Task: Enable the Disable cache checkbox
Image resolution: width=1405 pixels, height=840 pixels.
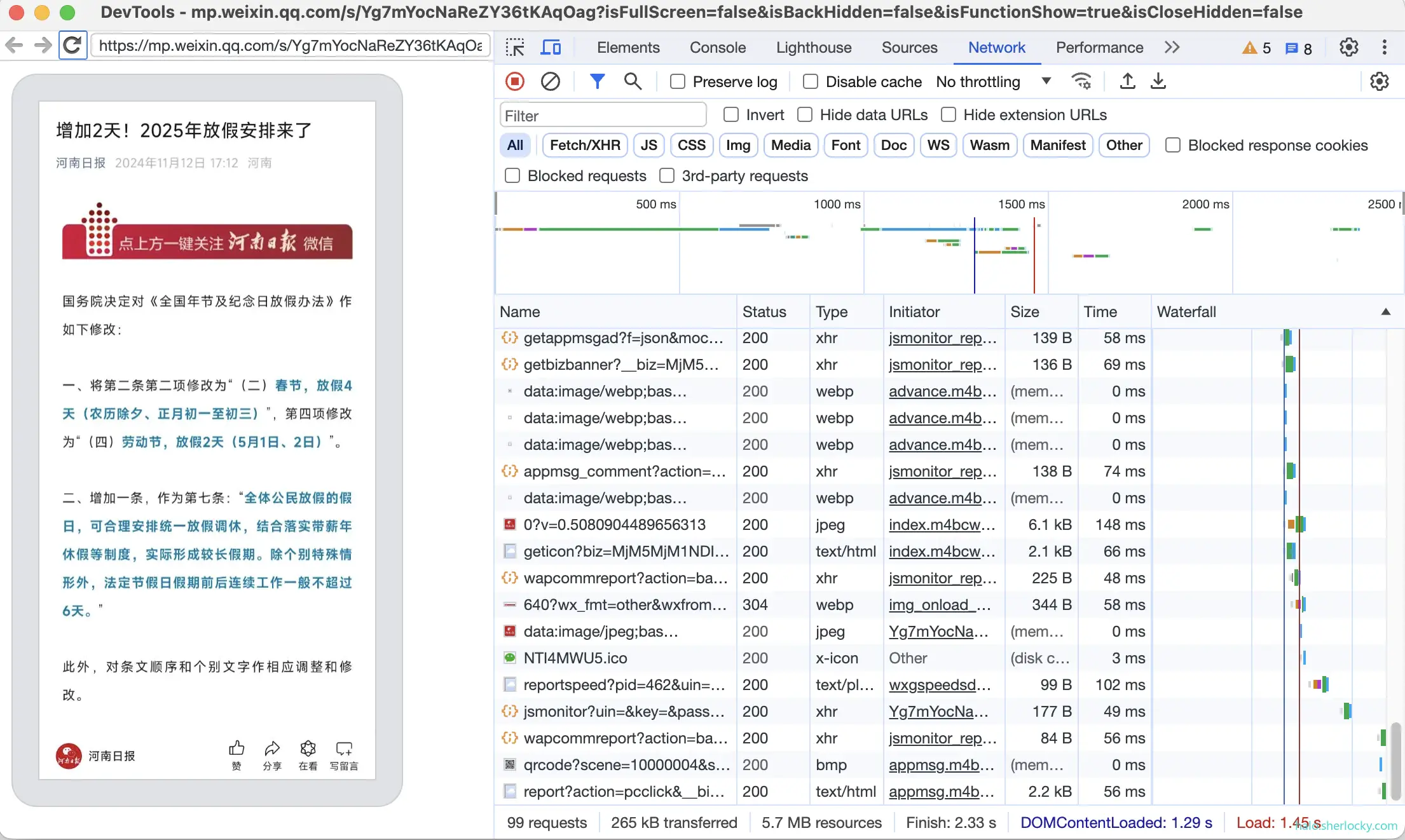Action: point(810,81)
